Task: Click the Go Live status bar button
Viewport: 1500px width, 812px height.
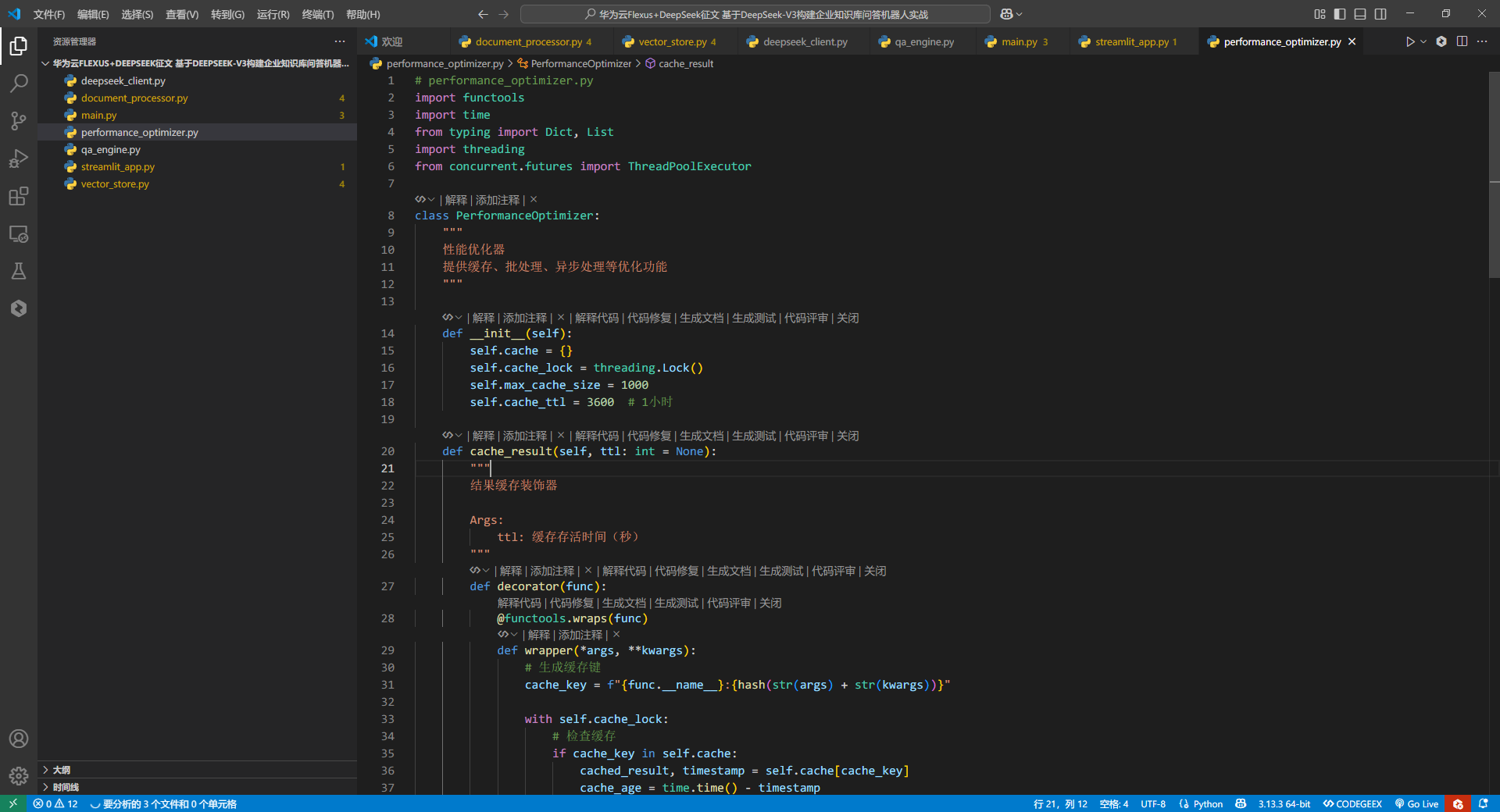Action: (1416, 803)
